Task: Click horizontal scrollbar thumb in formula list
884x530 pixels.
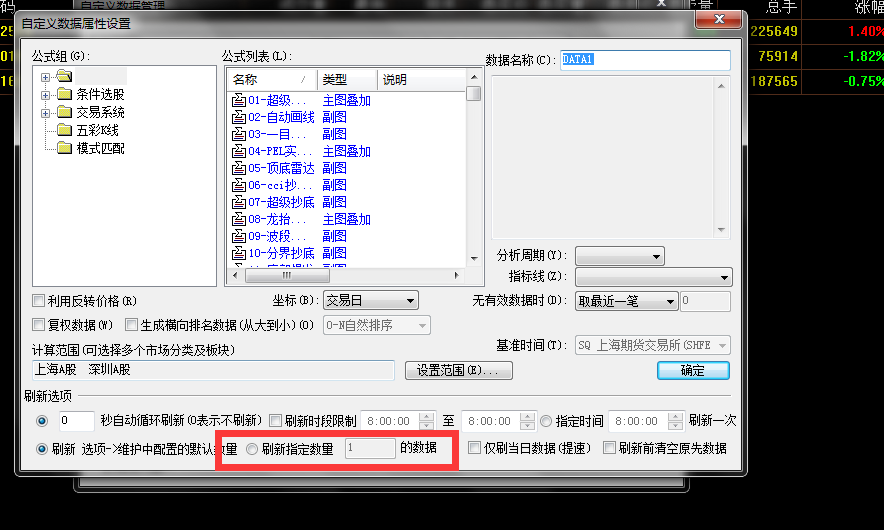Action: click(288, 275)
